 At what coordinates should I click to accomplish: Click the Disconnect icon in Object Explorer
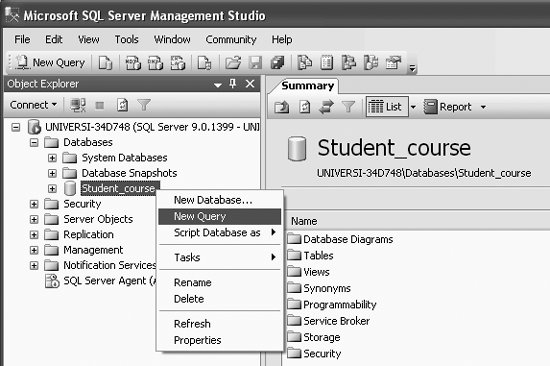point(78,105)
